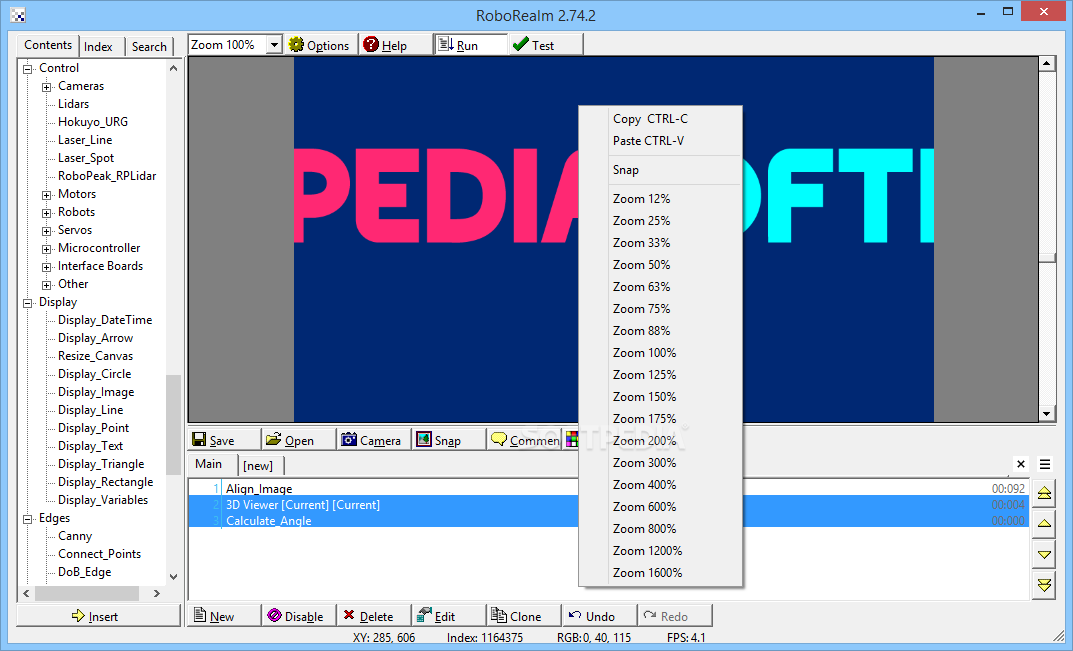
Task: Collapse the Control tree node
Action: (28, 68)
